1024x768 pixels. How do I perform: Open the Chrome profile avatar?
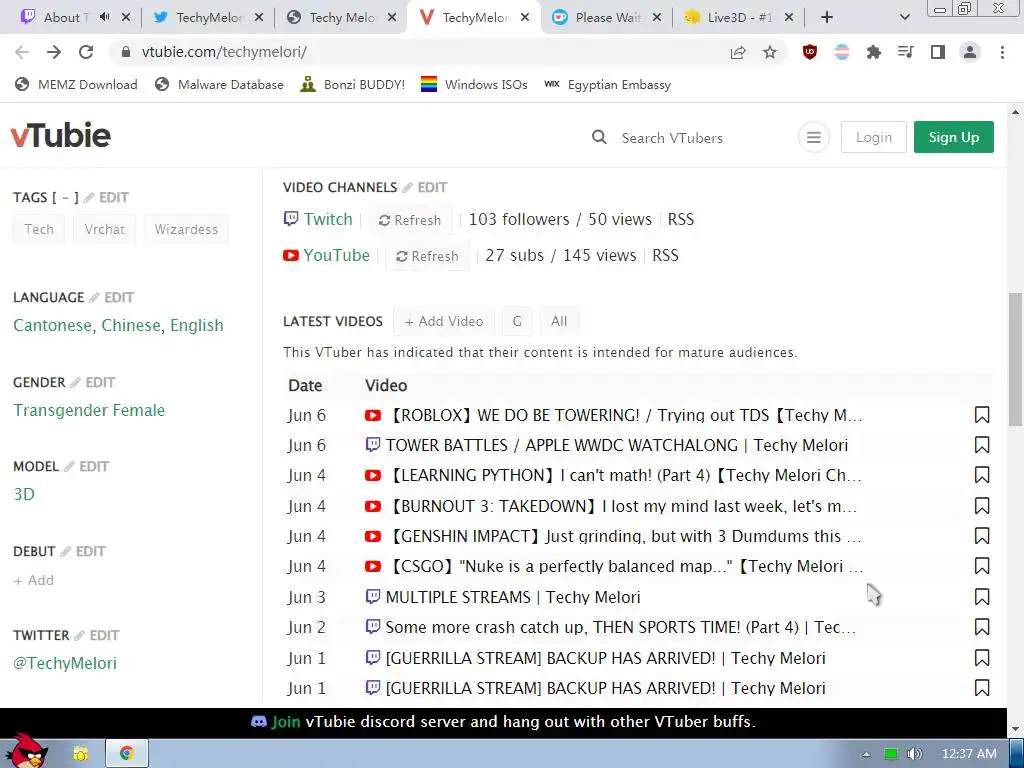(x=970, y=52)
